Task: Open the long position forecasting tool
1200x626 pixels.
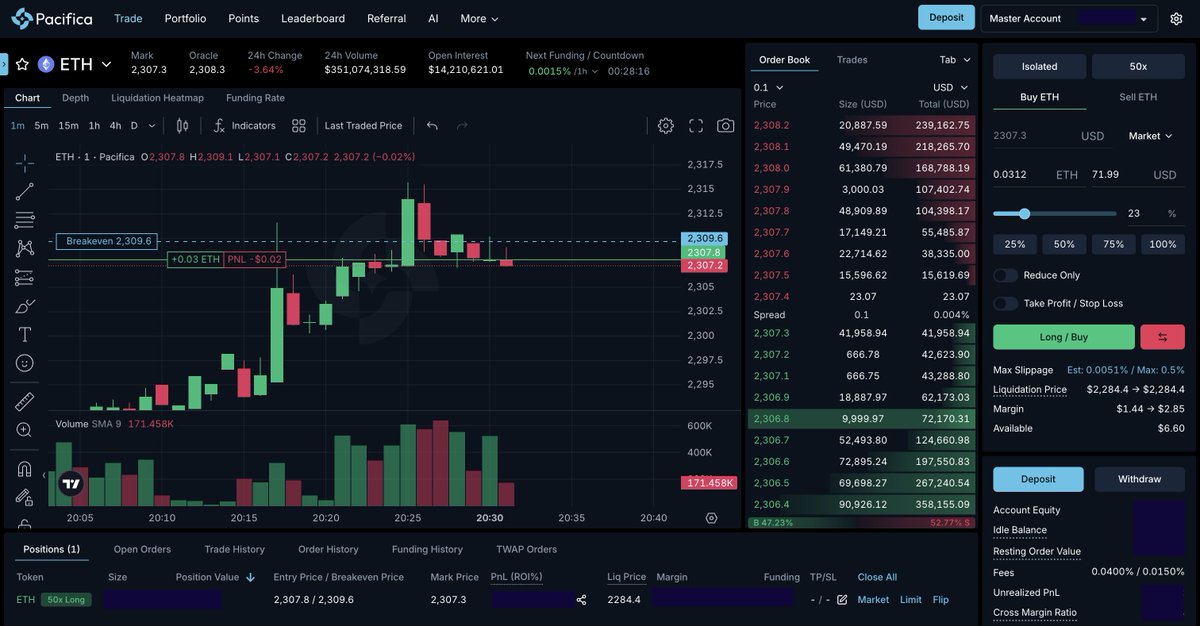Action: coord(24,277)
